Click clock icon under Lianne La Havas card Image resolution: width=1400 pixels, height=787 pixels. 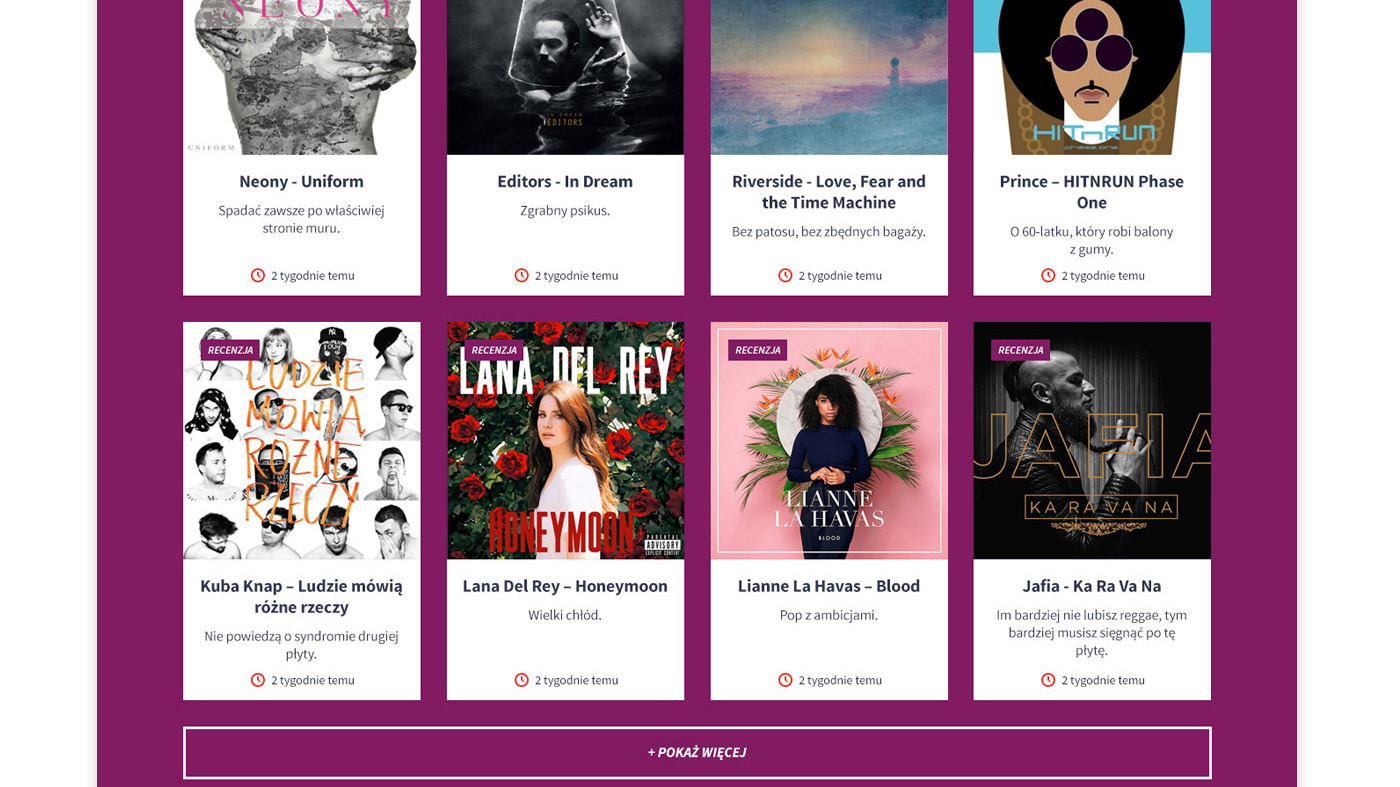coord(785,680)
